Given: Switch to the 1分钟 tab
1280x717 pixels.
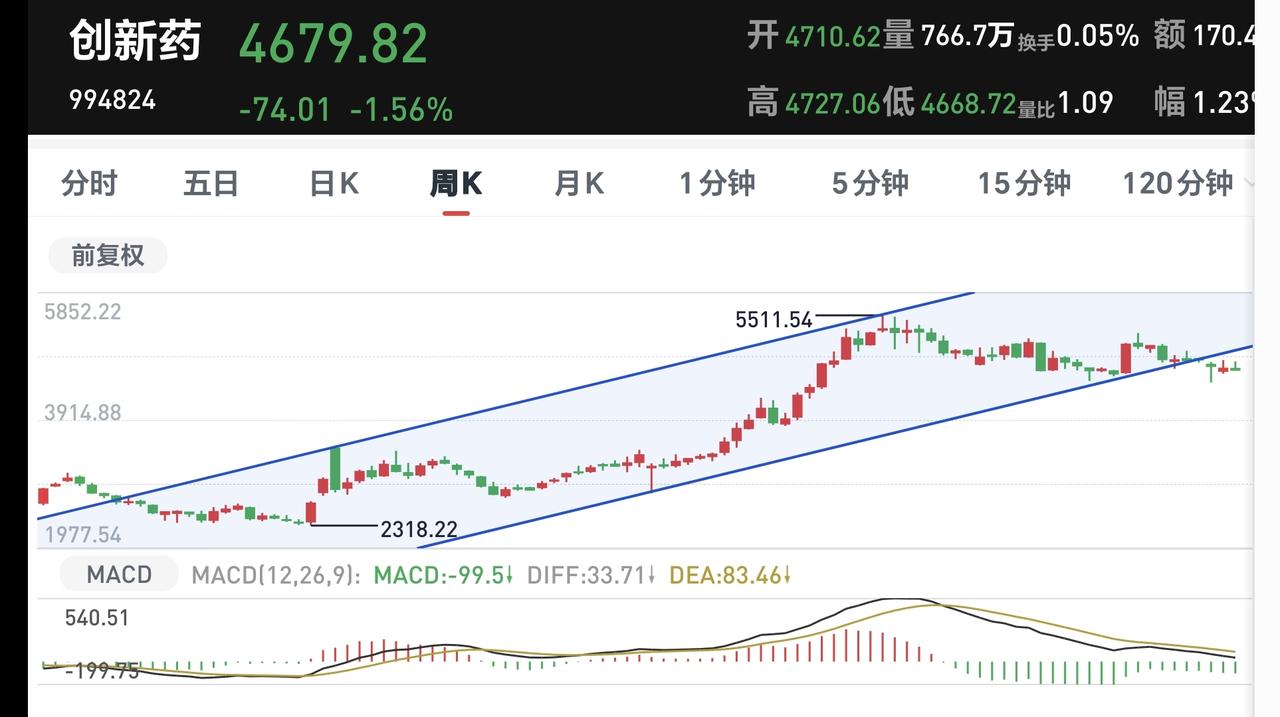Looking at the screenshot, I should 717,183.
